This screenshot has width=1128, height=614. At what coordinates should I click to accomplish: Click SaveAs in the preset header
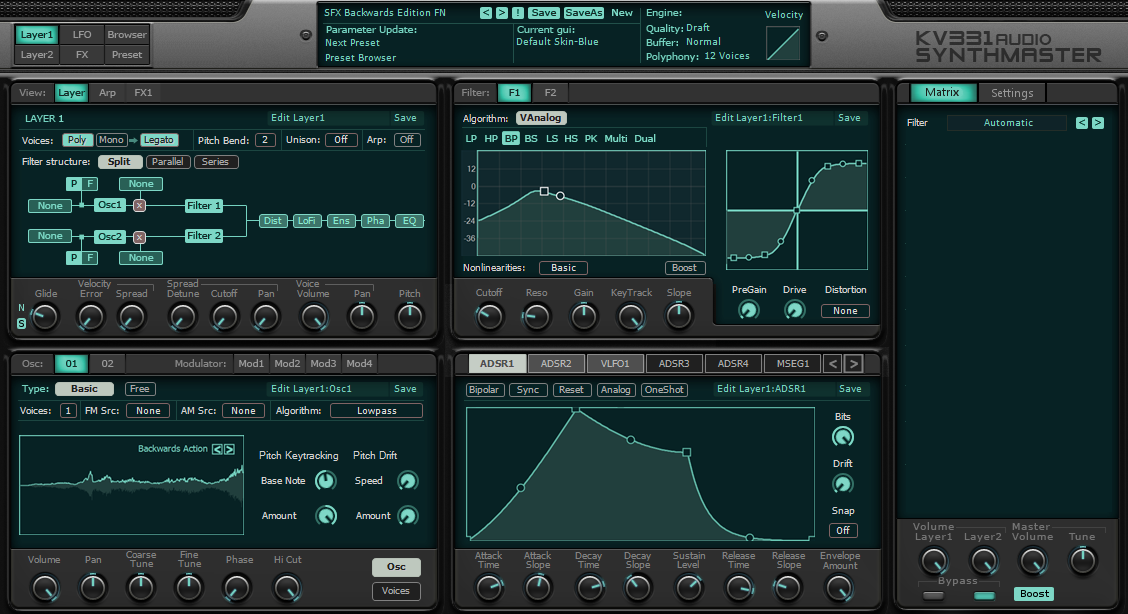(x=583, y=13)
